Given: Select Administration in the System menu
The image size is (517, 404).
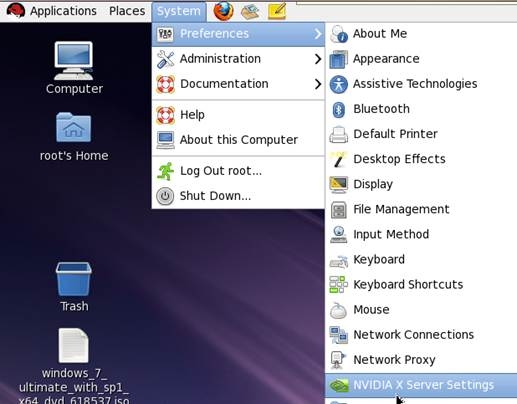Looking at the screenshot, I should [x=238, y=59].
